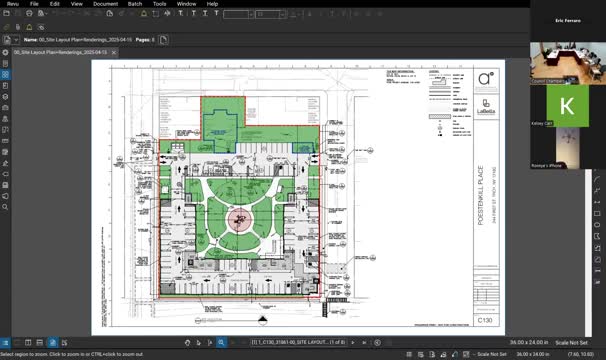Click the Print icon in toolbar
The height and width of the screenshot is (360, 606).
29,13
